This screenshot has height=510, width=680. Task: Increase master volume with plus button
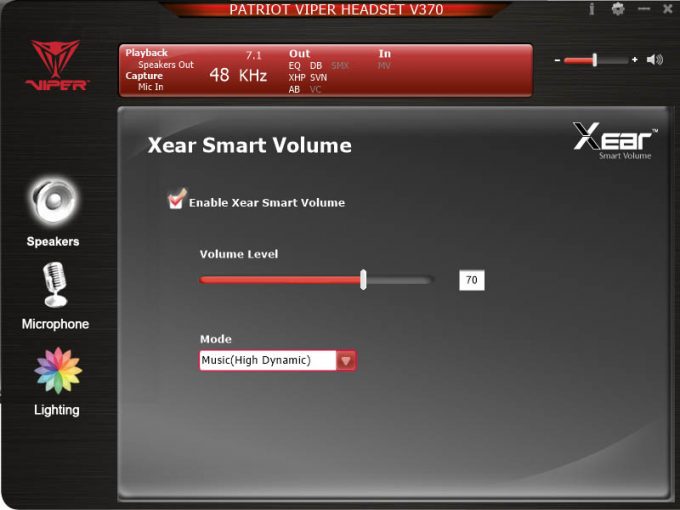[x=634, y=60]
